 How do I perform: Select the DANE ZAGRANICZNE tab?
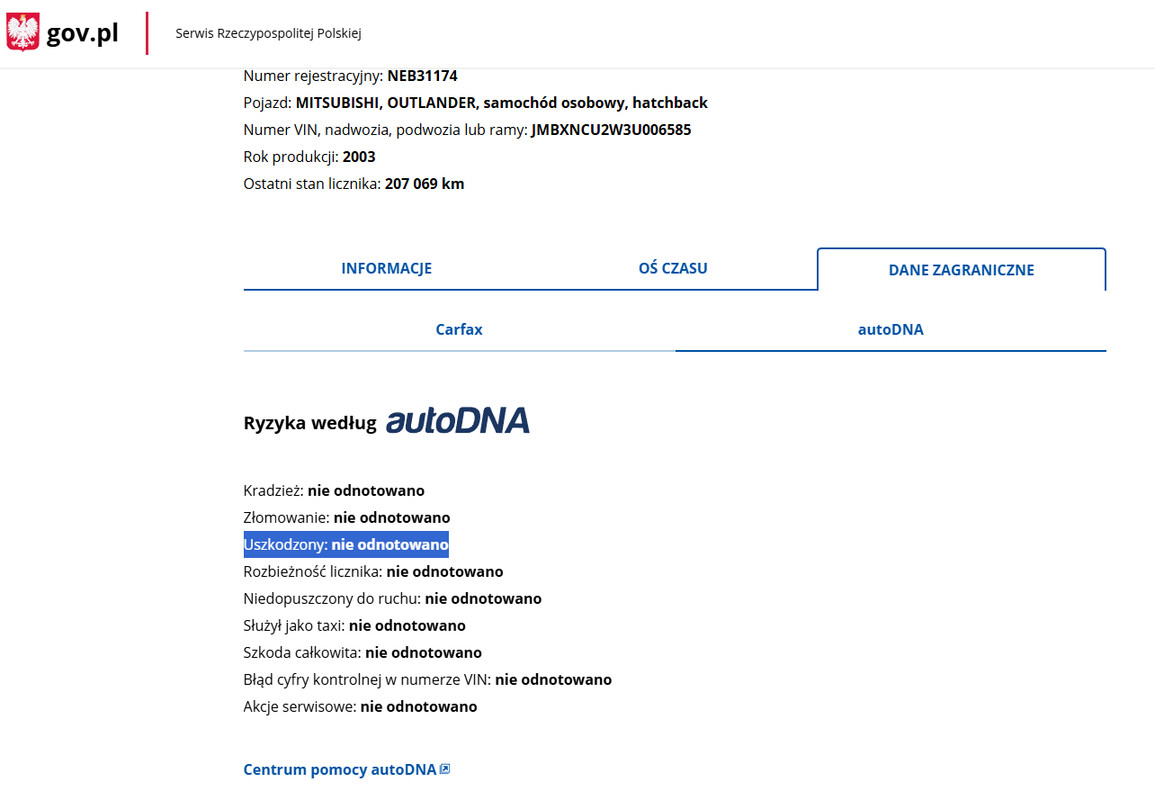click(961, 269)
